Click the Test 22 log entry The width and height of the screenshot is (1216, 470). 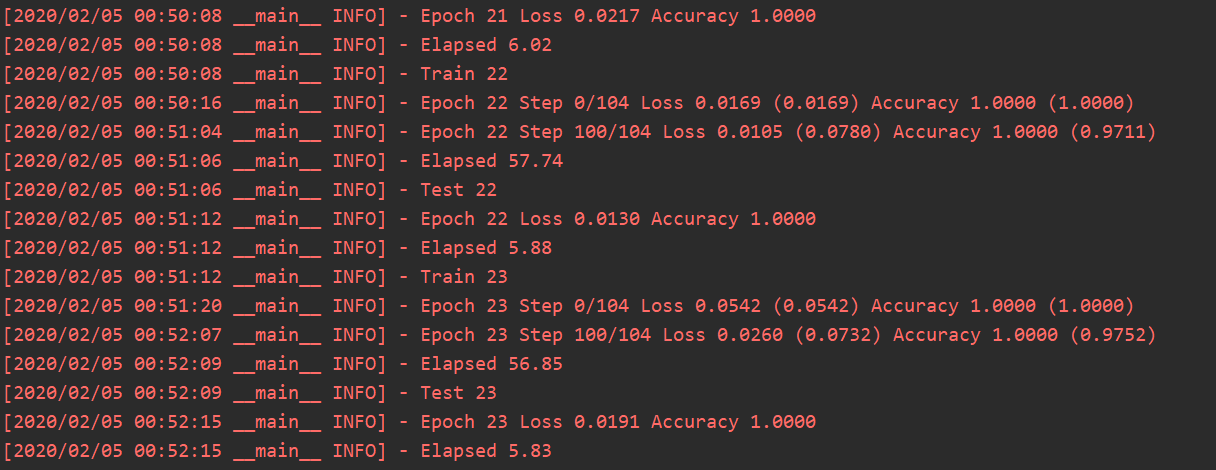[458, 190]
